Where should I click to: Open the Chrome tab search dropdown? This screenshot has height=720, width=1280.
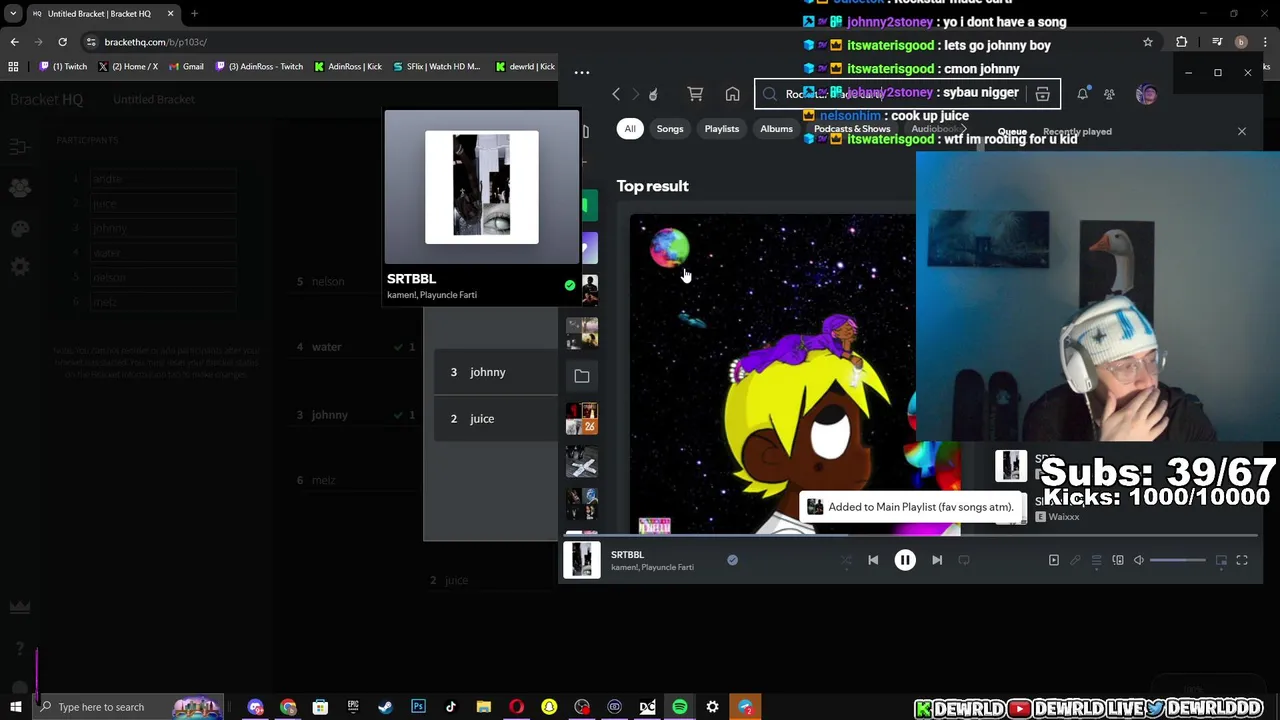13,14
